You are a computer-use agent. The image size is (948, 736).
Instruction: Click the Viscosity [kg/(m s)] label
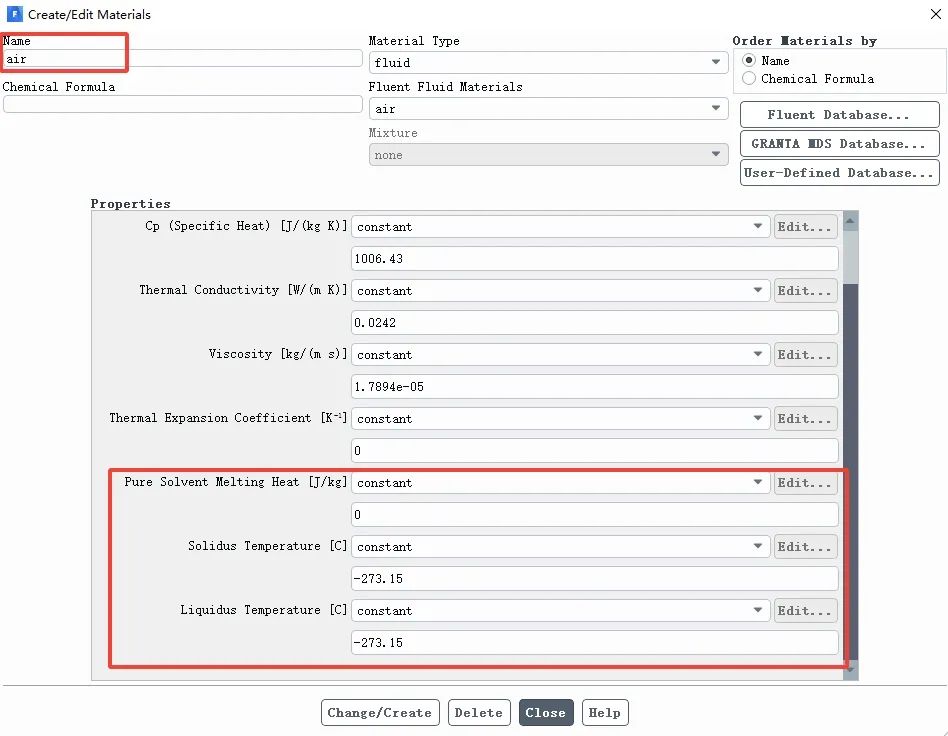pyautogui.click(x=278, y=354)
